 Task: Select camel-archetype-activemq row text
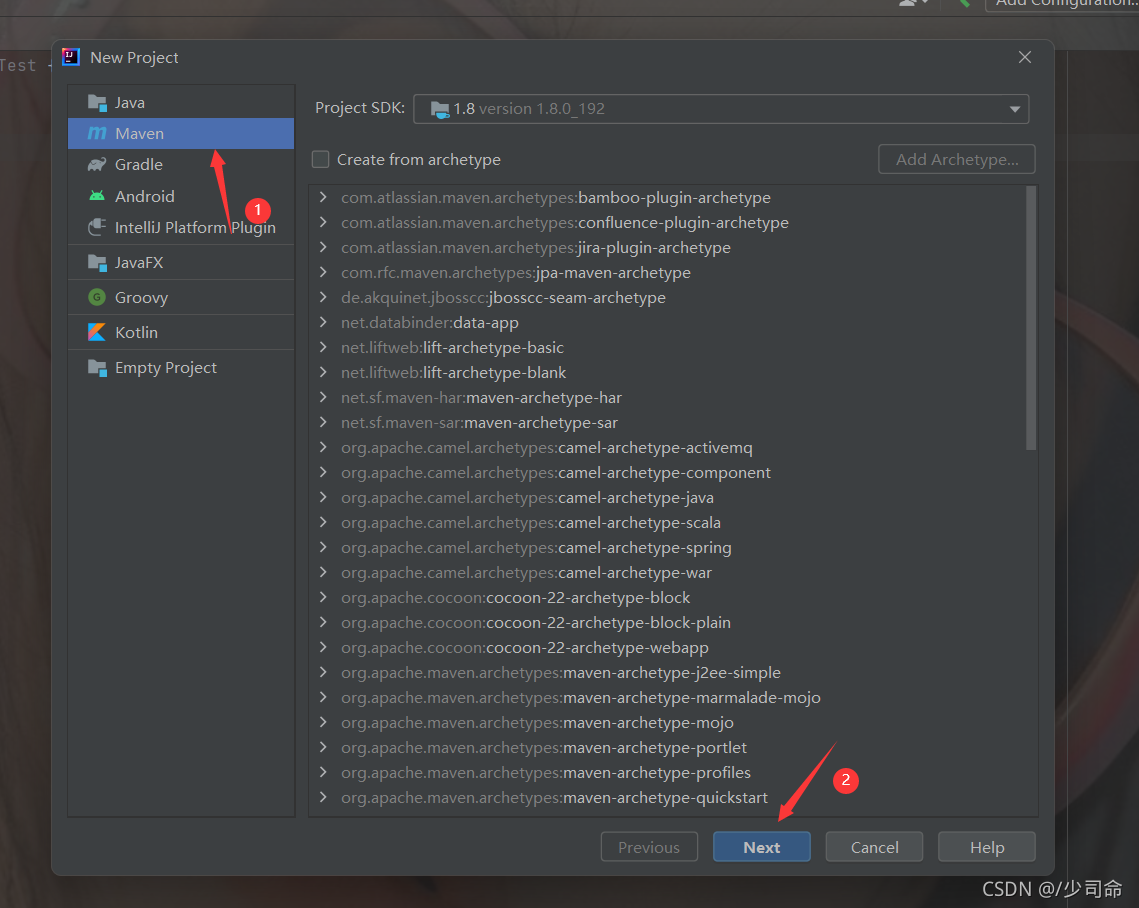(546, 447)
